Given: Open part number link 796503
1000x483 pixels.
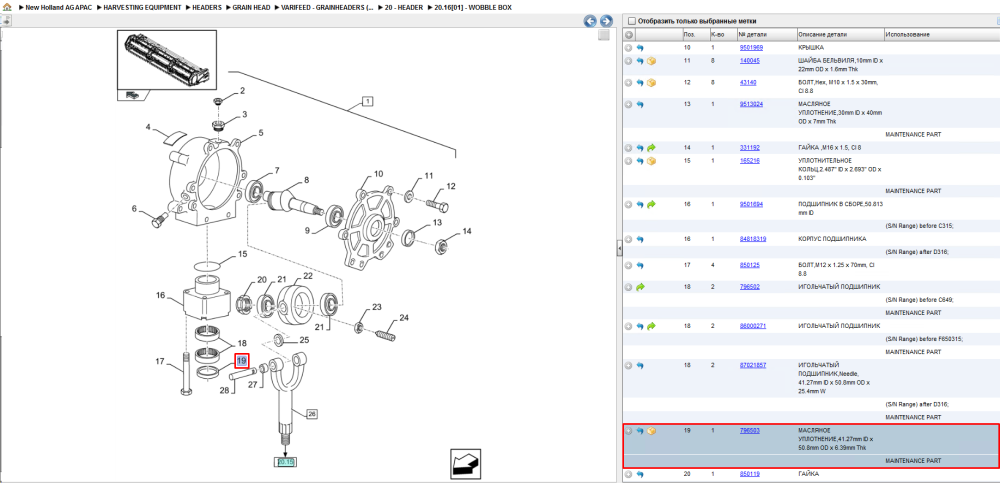Looking at the screenshot, I should pos(749,431).
